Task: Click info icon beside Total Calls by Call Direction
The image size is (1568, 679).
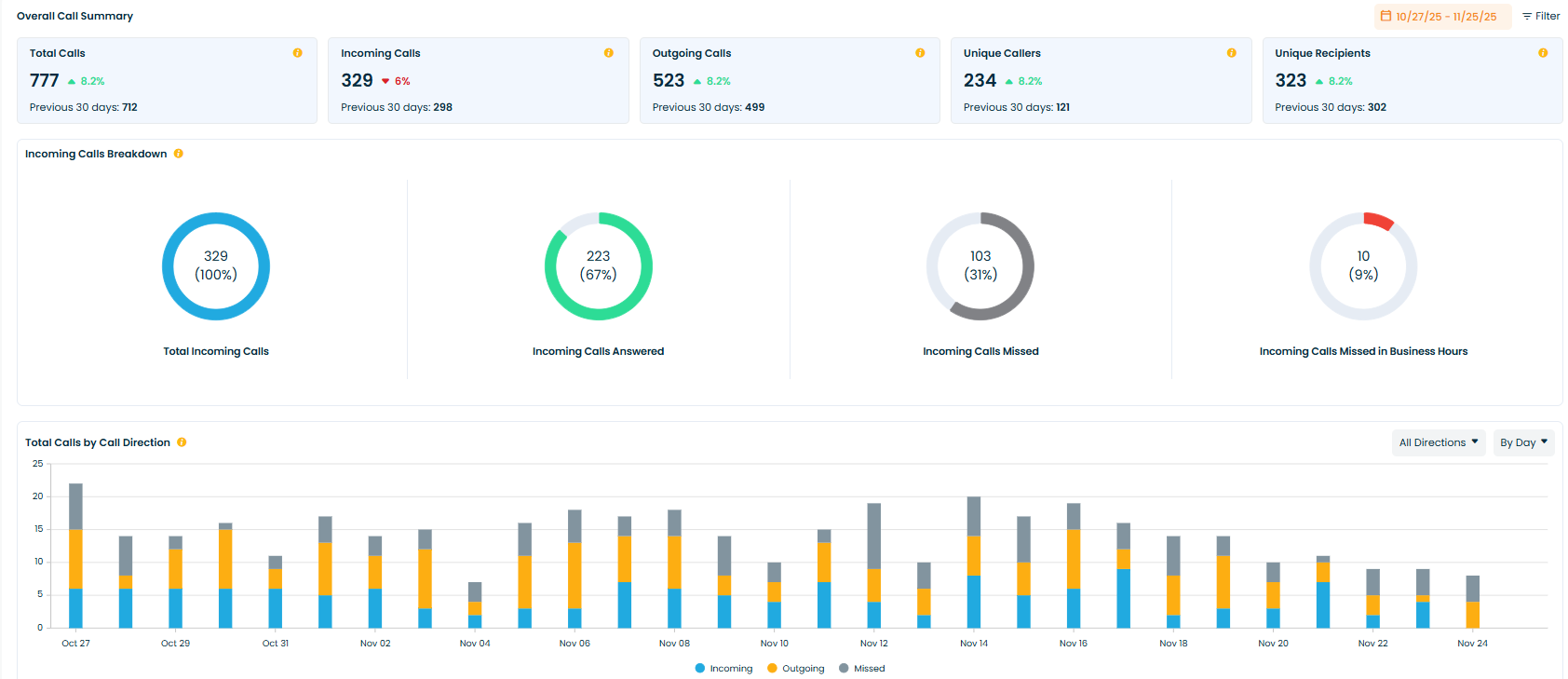Action: pyautogui.click(x=182, y=442)
